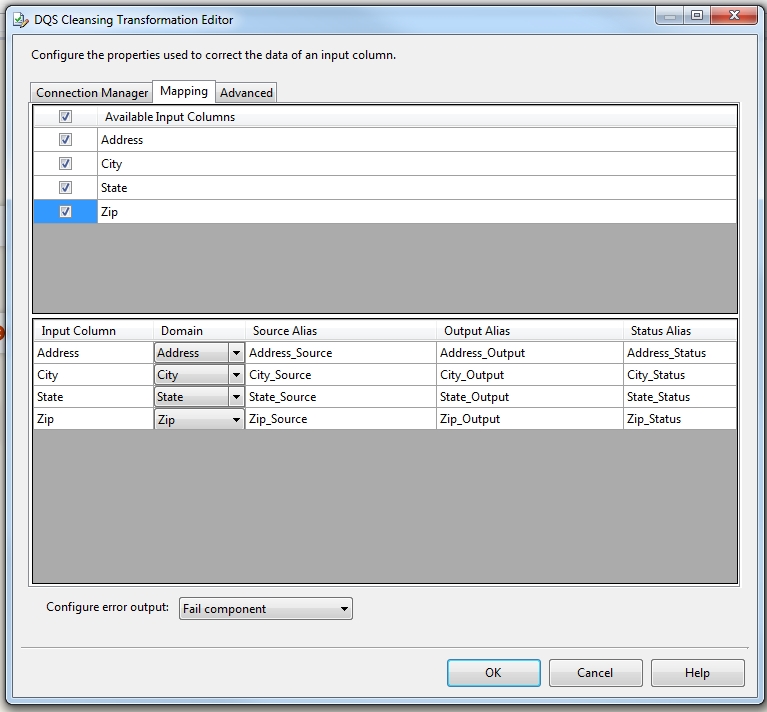Open the Address domain dropdown
The width and height of the screenshot is (767, 712).
[236, 353]
